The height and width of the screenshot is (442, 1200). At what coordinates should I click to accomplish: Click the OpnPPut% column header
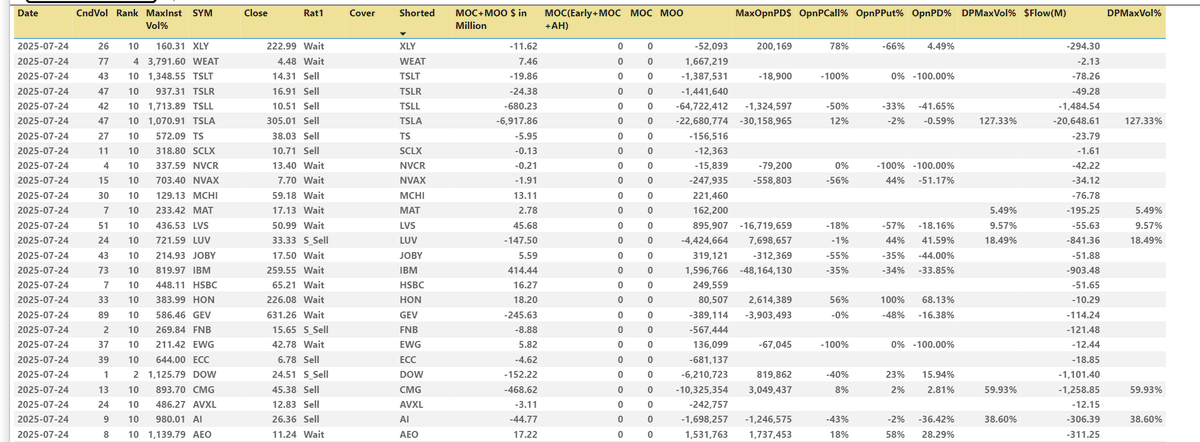(x=881, y=13)
